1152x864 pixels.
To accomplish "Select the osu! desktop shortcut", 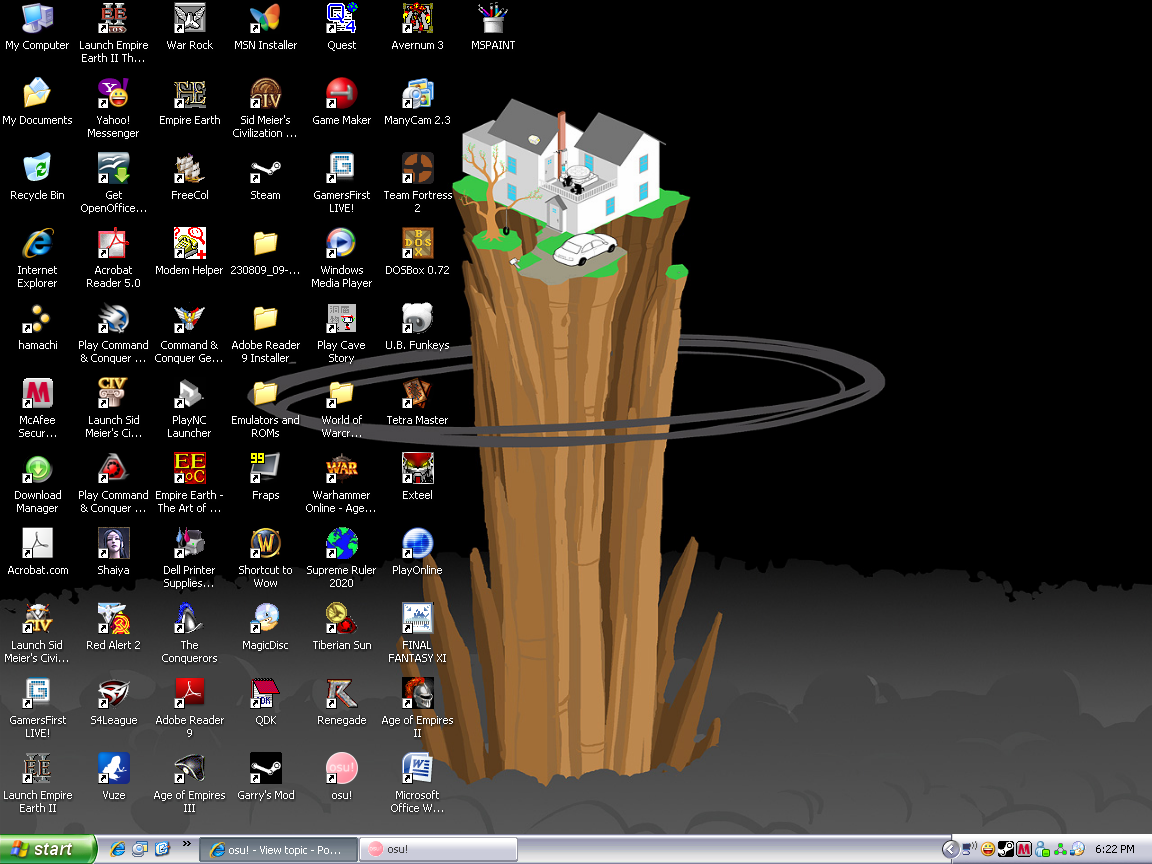I will 342,777.
